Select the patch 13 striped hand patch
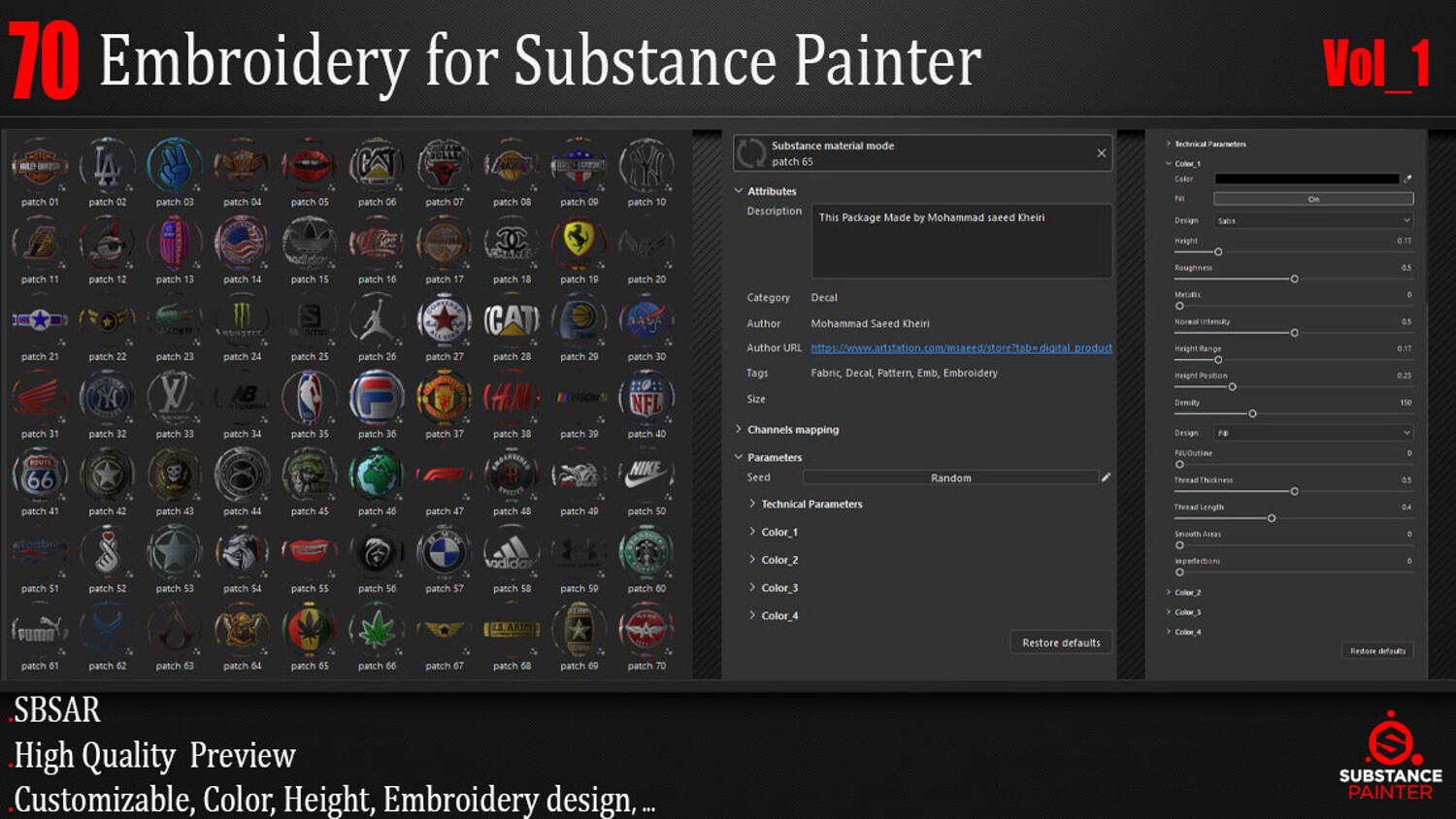 point(175,243)
